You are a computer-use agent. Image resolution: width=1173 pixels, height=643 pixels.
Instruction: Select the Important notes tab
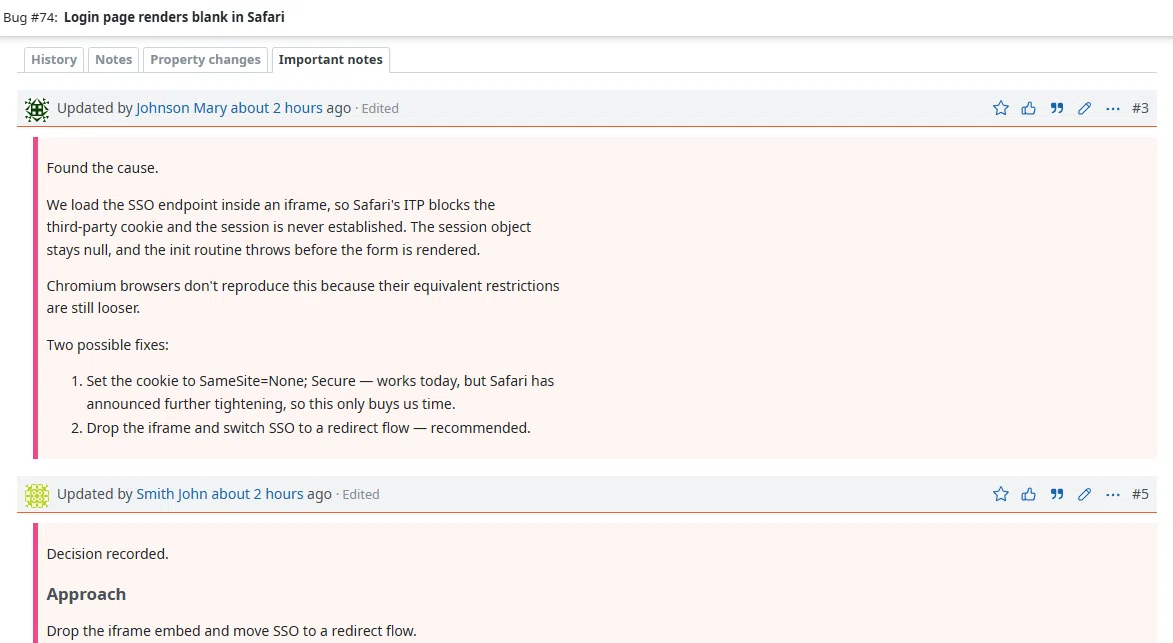coord(331,60)
